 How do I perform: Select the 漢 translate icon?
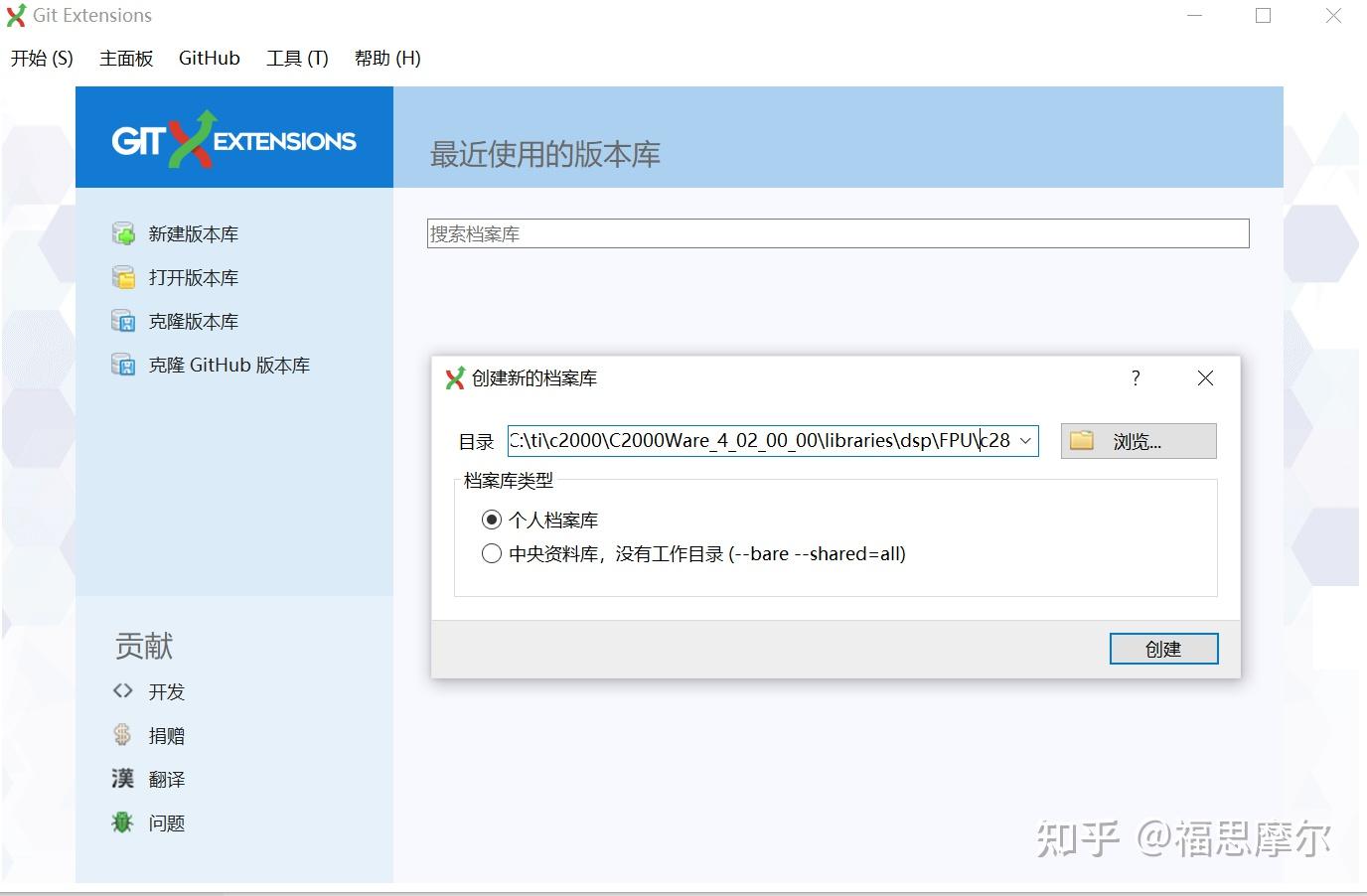(x=121, y=778)
